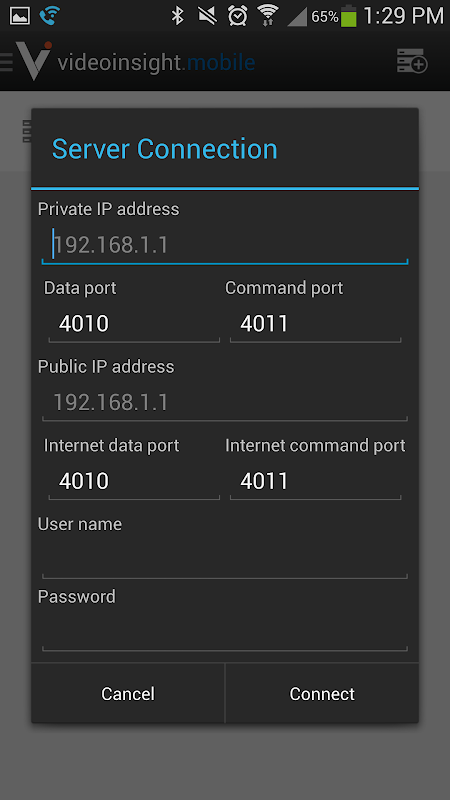Select the Command port field
Image resolution: width=450 pixels, height=800 pixels.
(315, 324)
